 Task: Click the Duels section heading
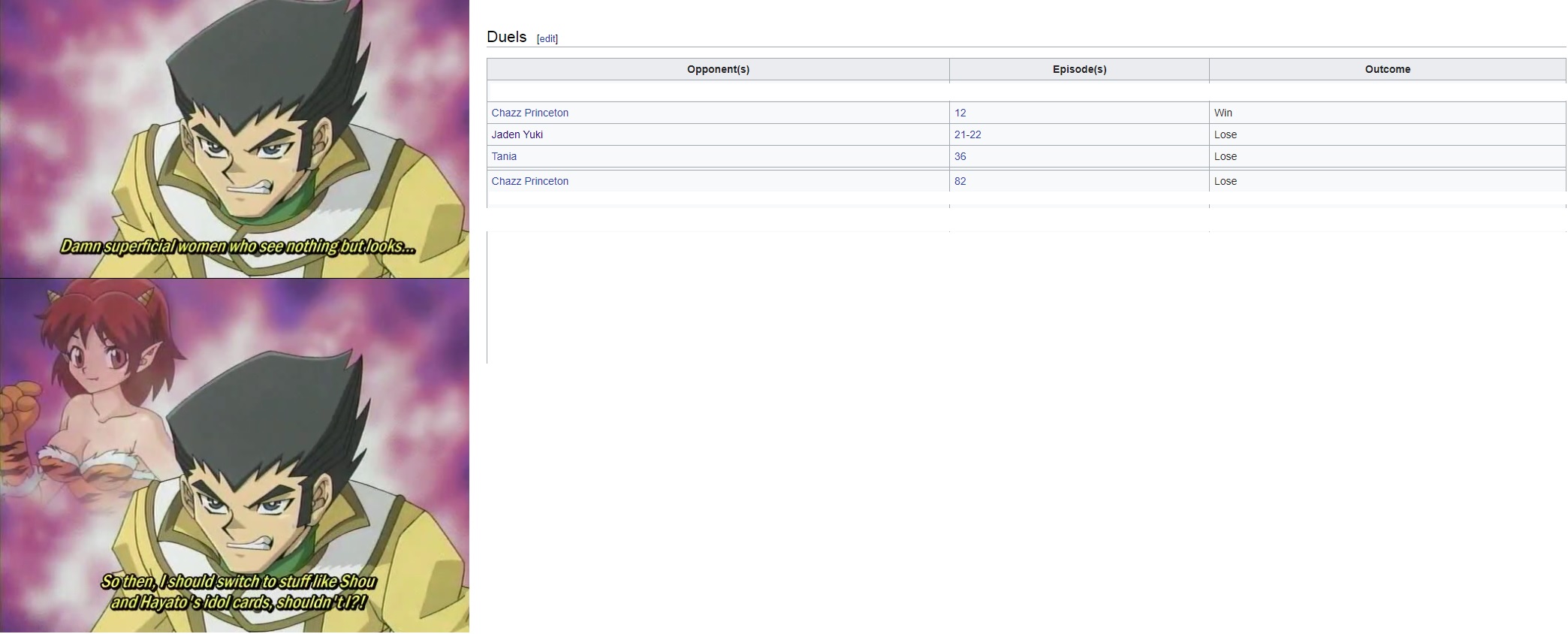[x=507, y=37]
